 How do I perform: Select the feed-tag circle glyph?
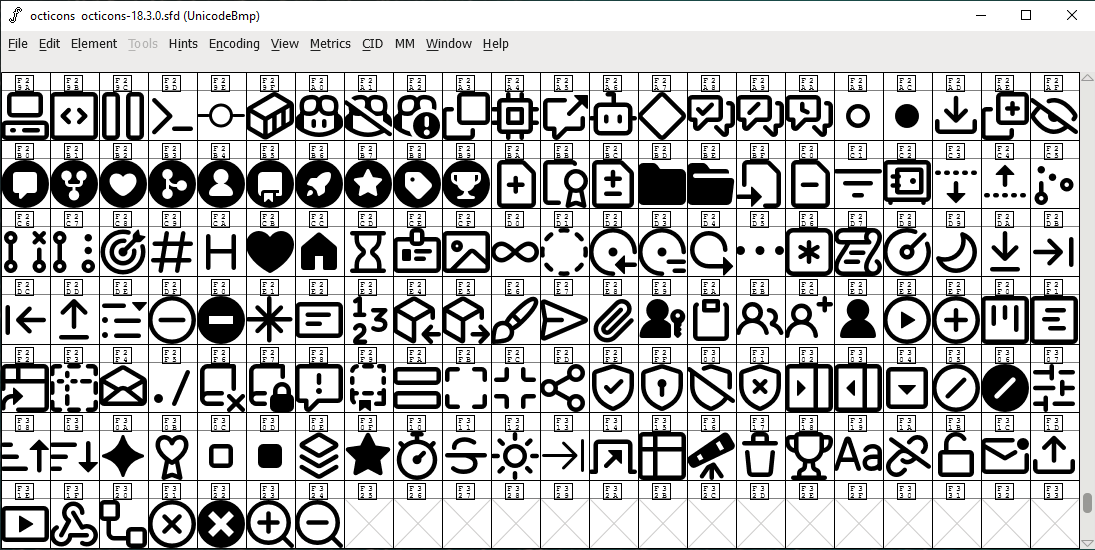pos(417,184)
